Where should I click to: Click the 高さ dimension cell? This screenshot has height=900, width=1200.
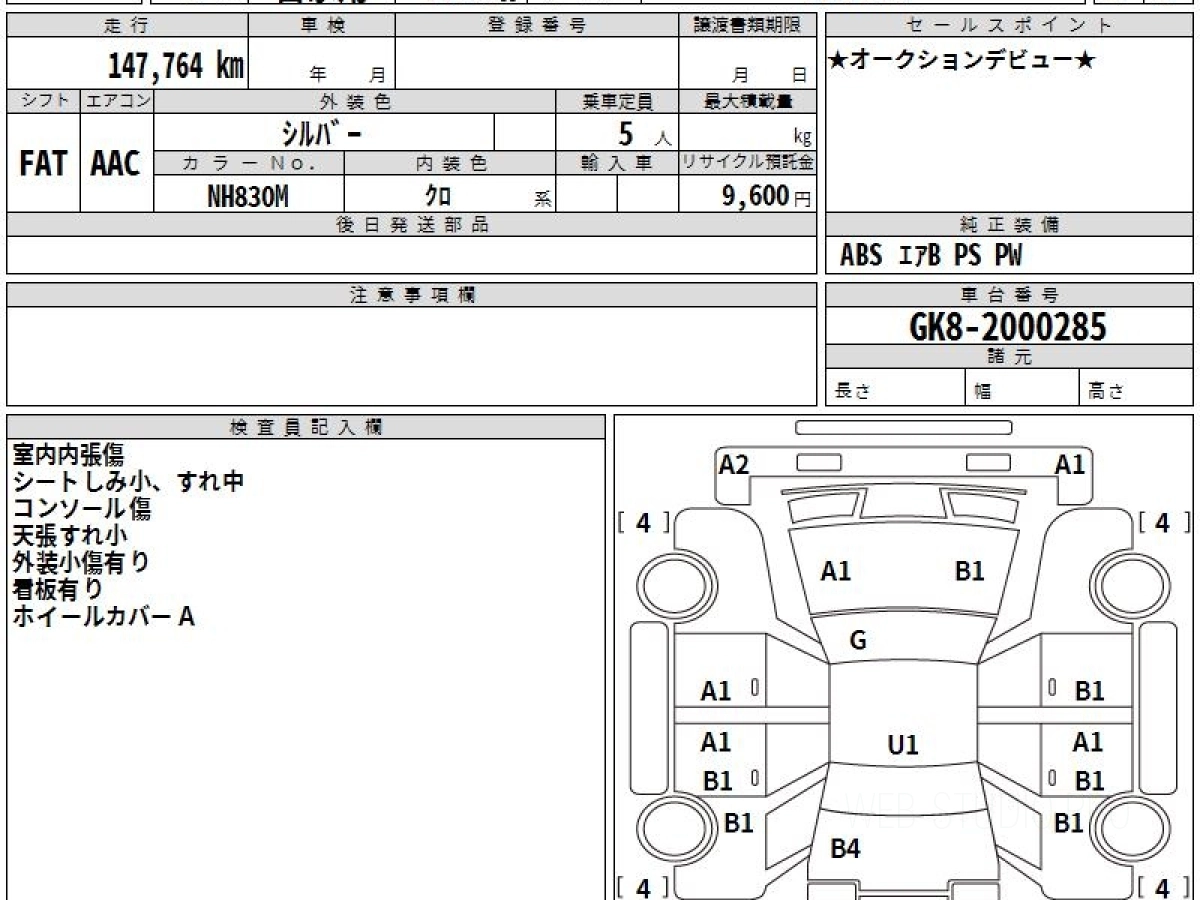1137,389
